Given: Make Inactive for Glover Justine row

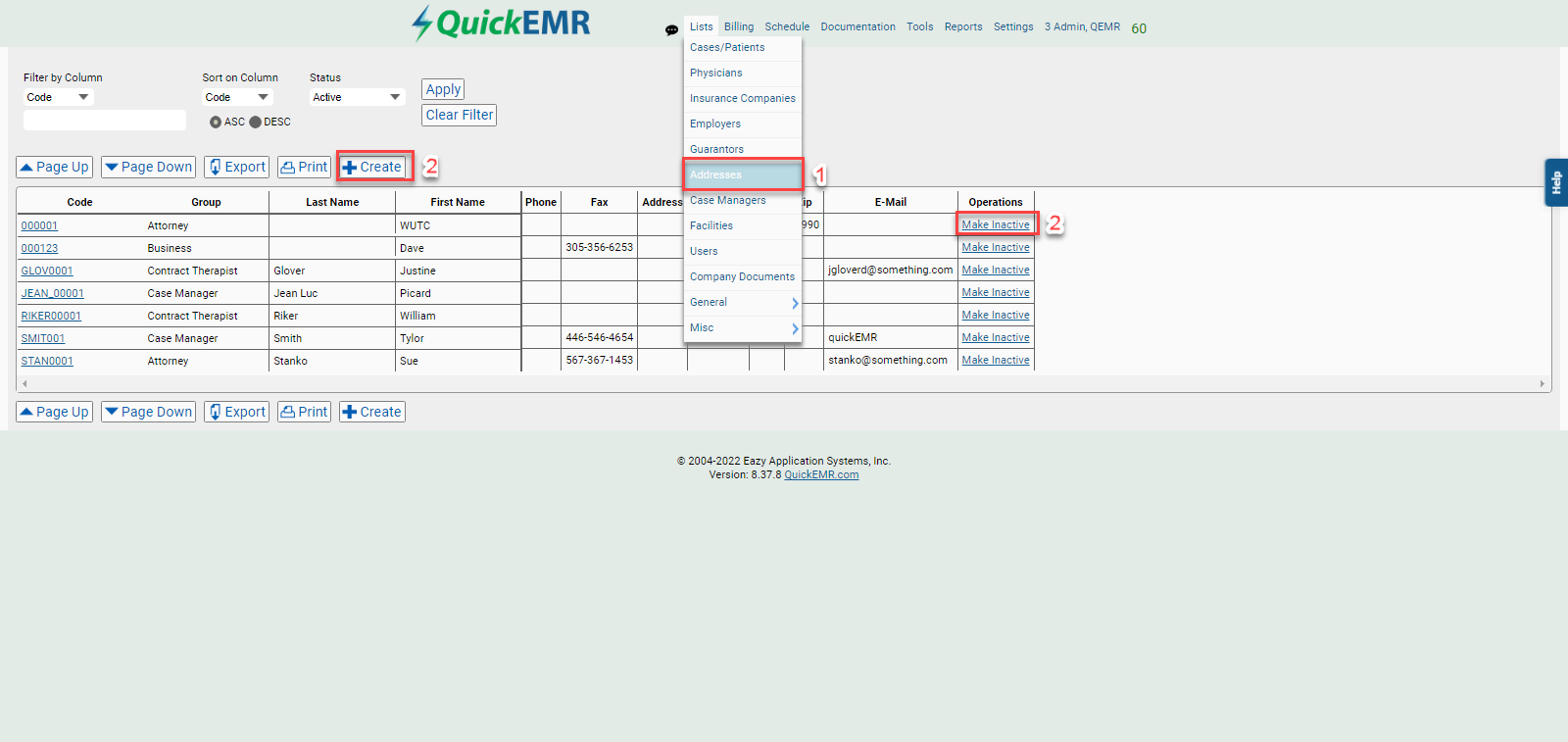Looking at the screenshot, I should click(x=996, y=271).
